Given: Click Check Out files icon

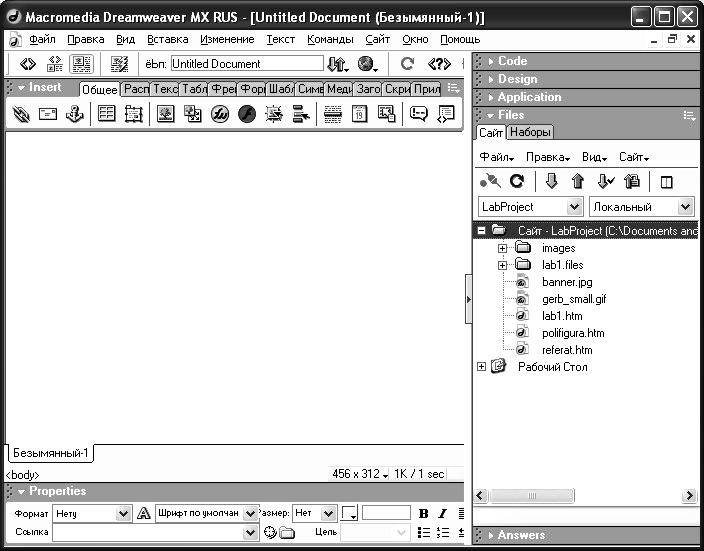Looking at the screenshot, I should pos(605,181).
